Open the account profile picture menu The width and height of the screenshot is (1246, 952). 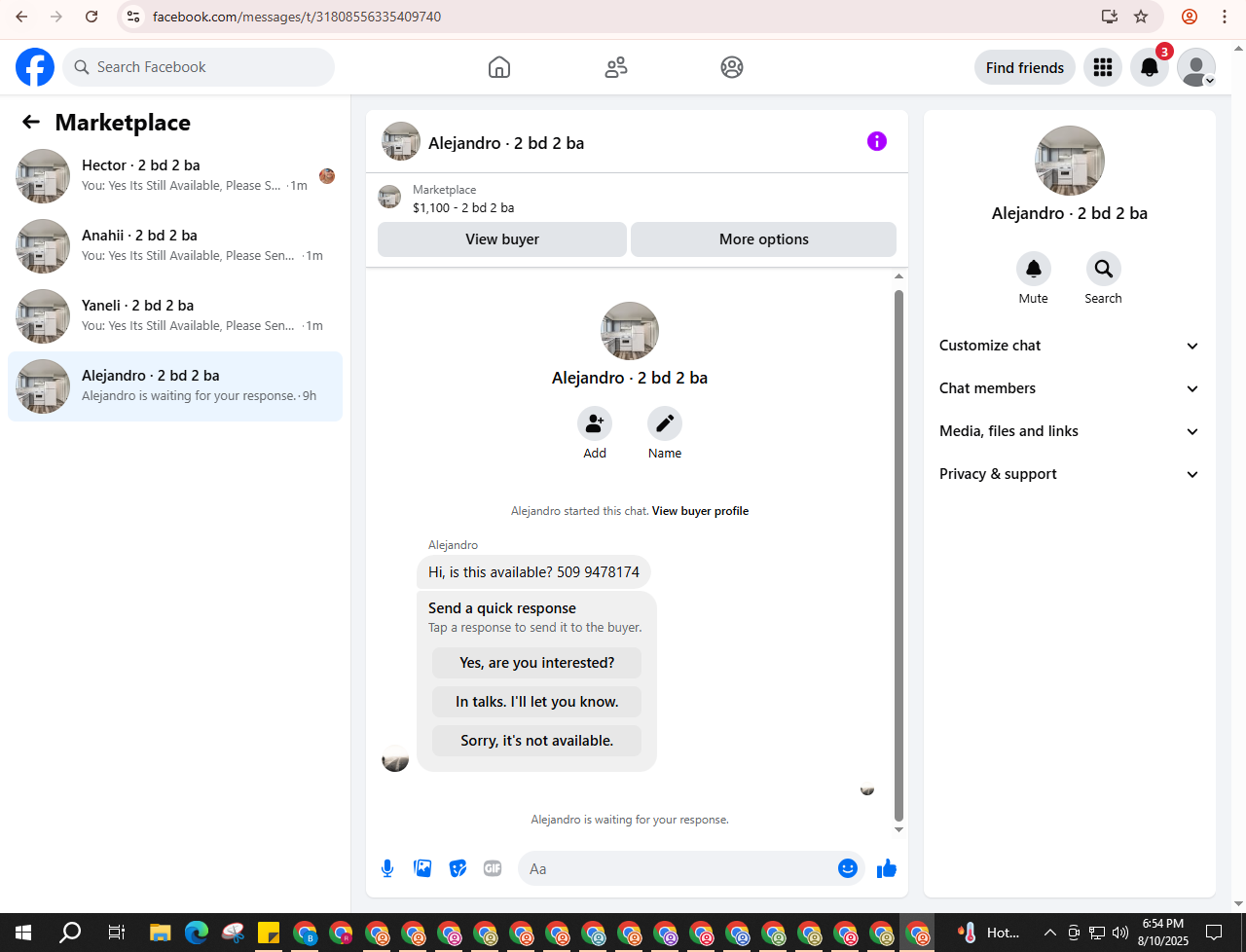1196,67
